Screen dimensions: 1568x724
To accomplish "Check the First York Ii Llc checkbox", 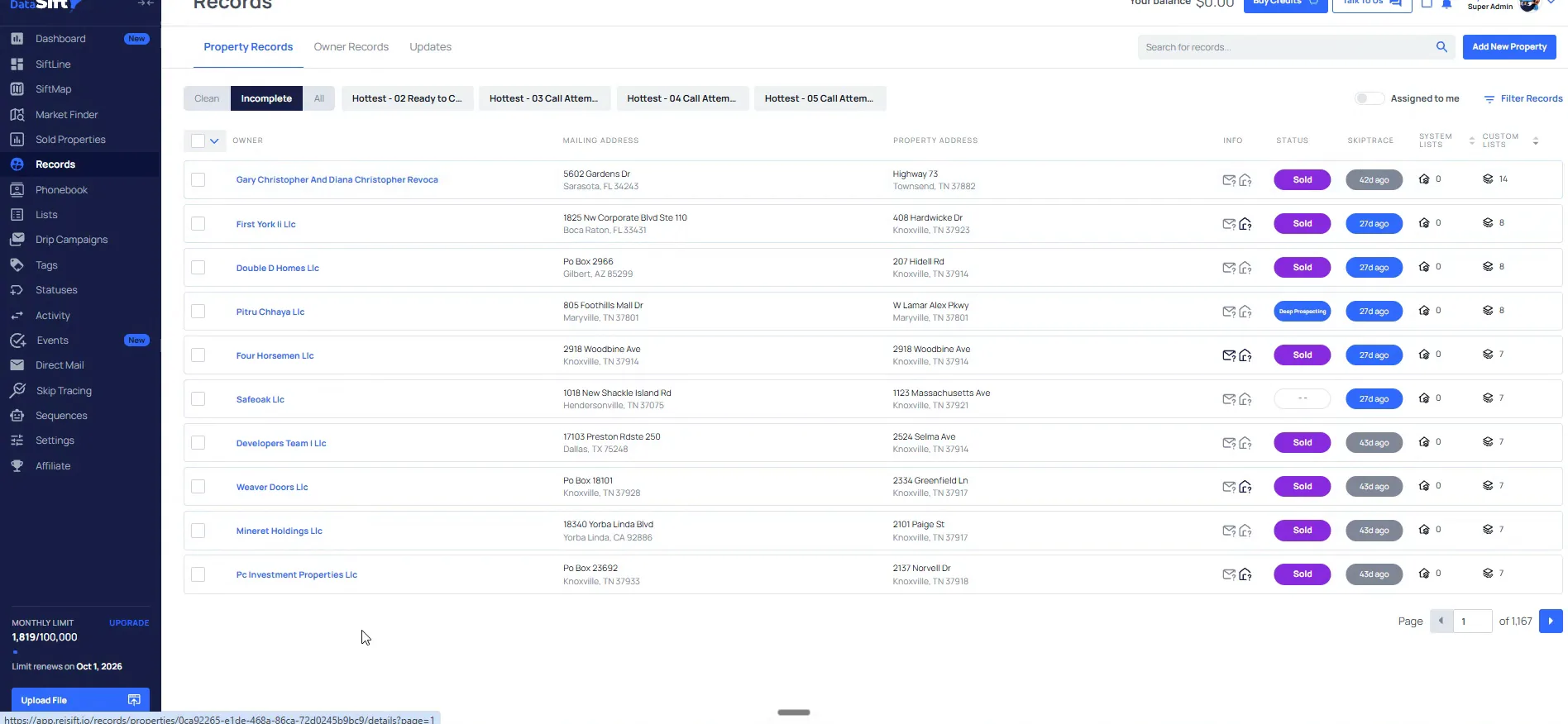I will point(198,223).
